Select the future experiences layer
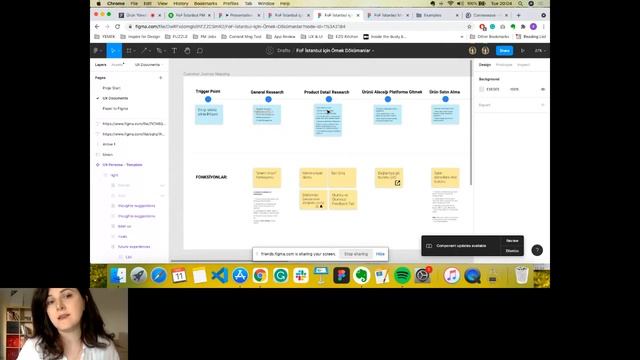The height and width of the screenshot is (360, 640). (134, 247)
